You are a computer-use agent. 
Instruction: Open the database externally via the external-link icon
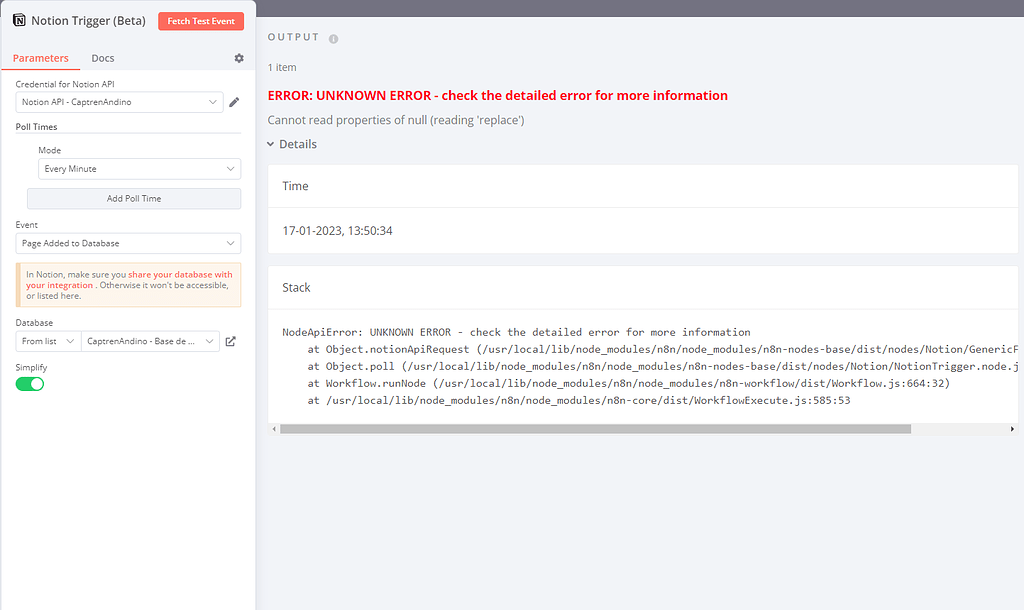coord(231,340)
